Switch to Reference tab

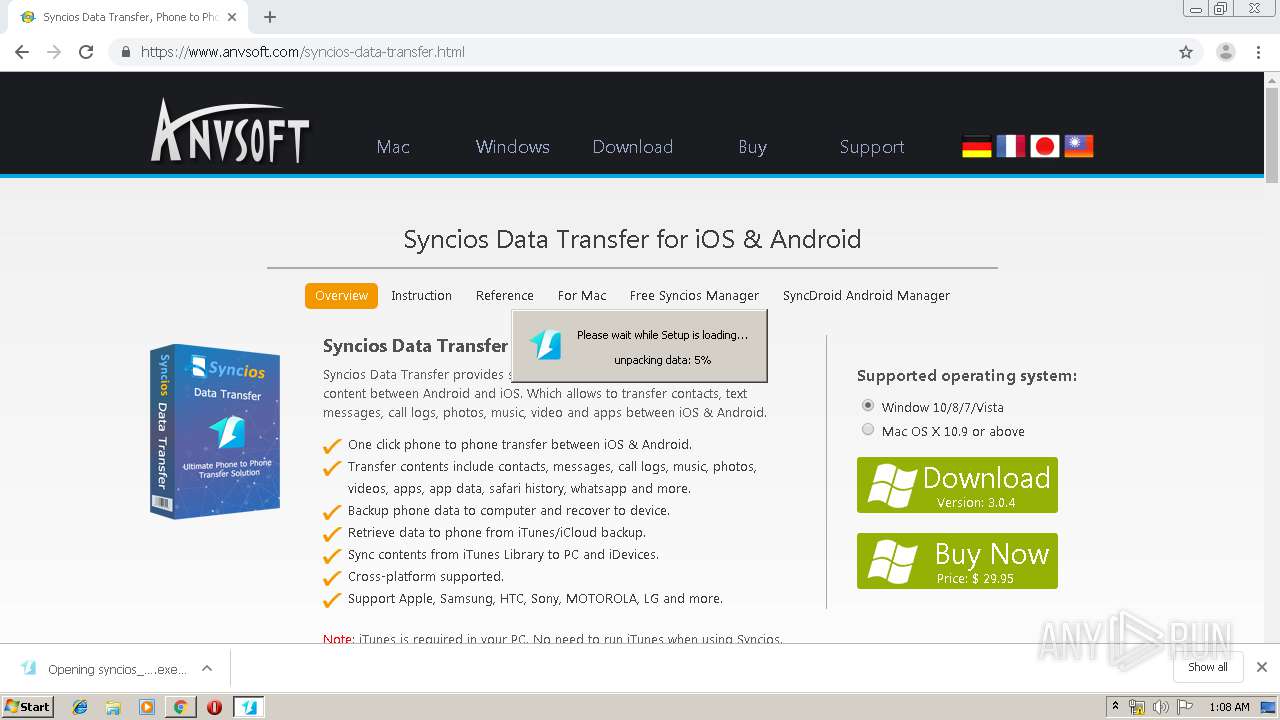505,296
